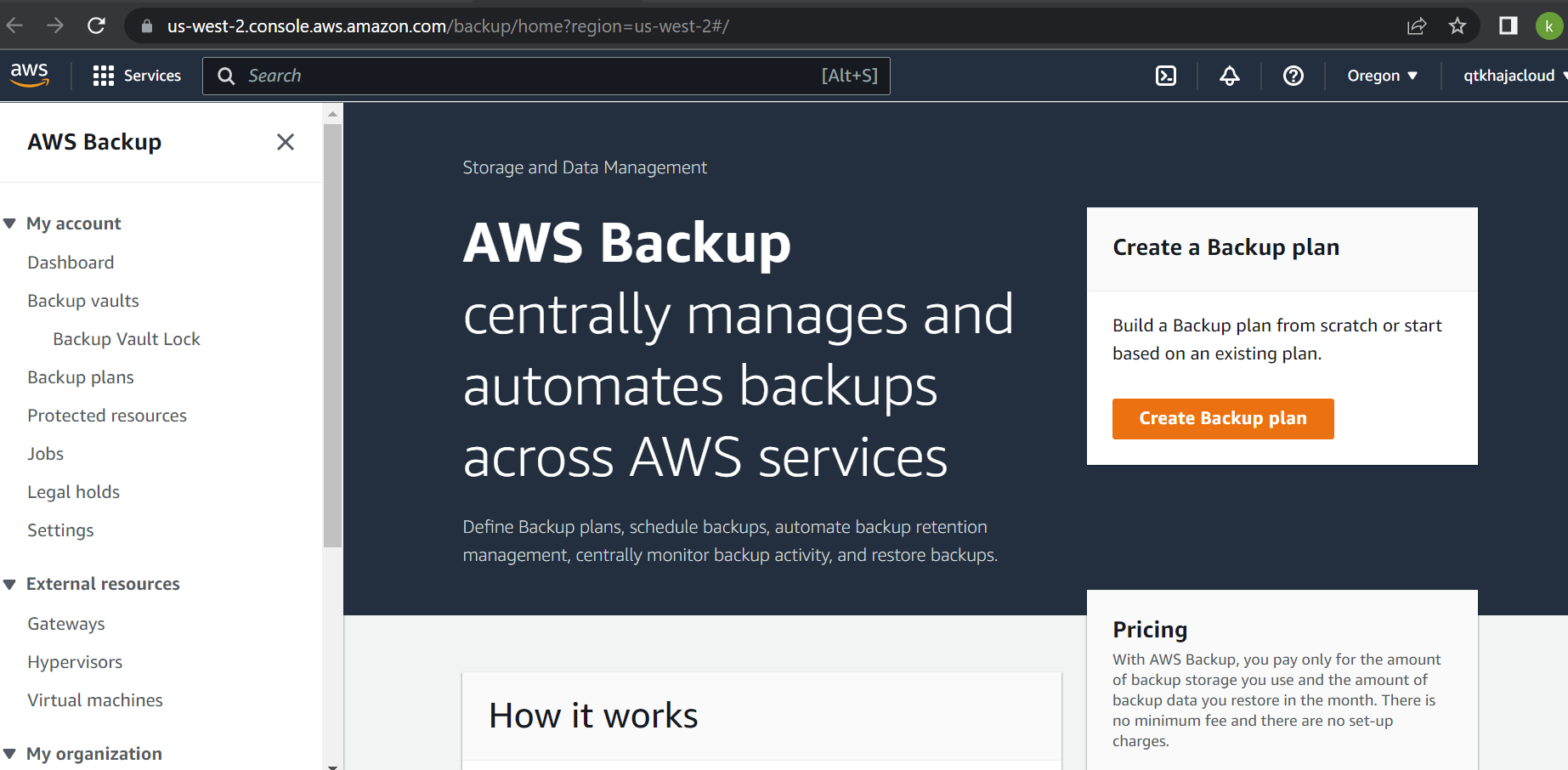Open the notifications bell

(1230, 76)
